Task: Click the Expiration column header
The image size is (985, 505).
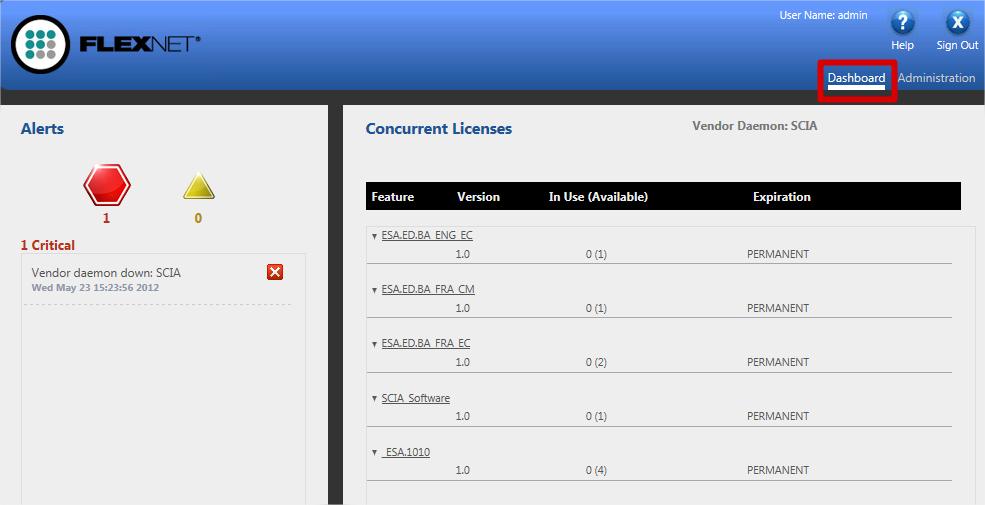Action: (x=781, y=197)
